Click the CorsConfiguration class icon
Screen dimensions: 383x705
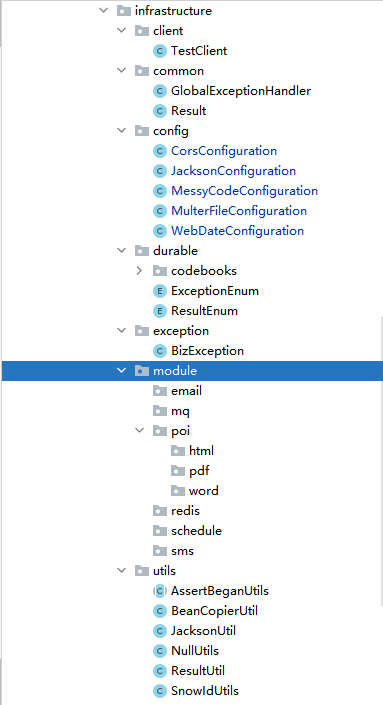160,151
